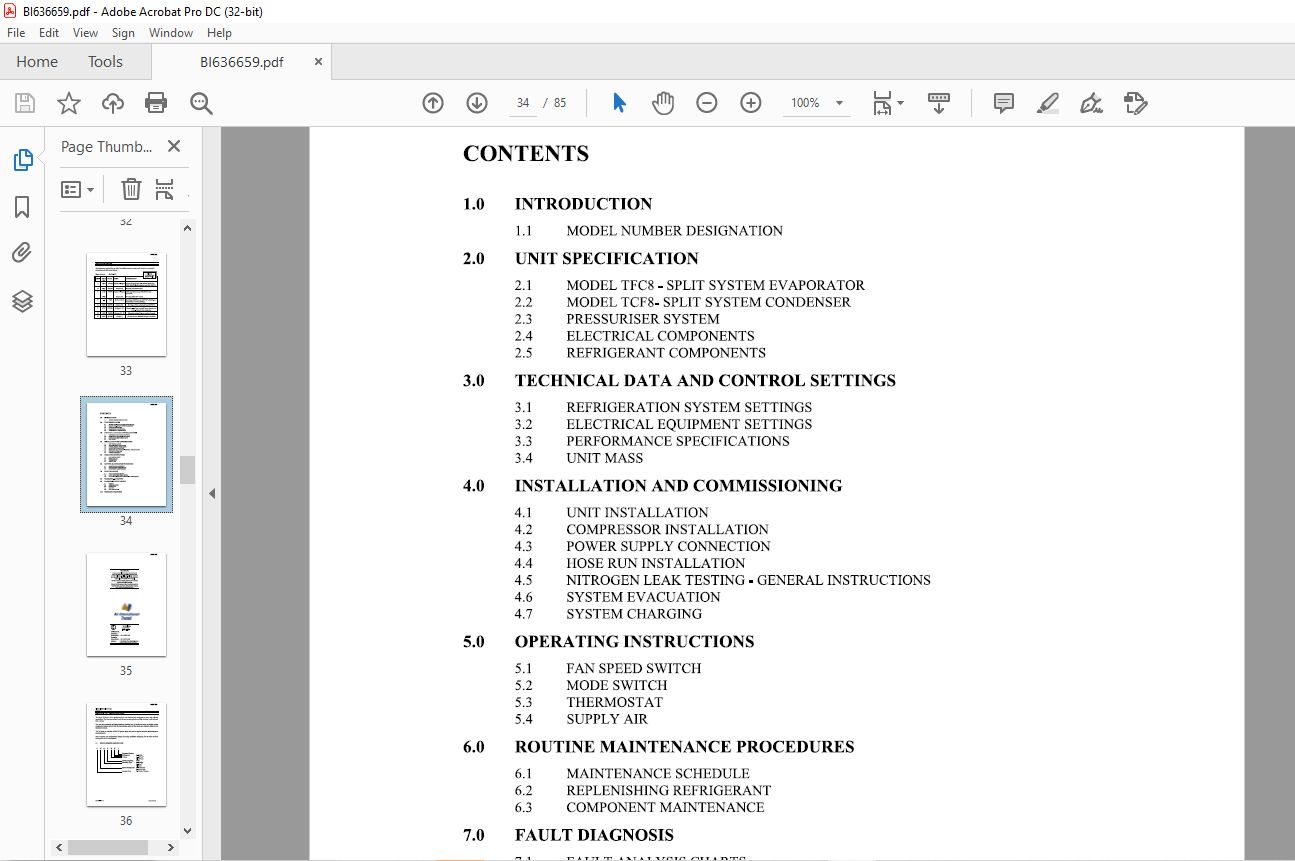Click the upload to cloud icon

point(113,103)
